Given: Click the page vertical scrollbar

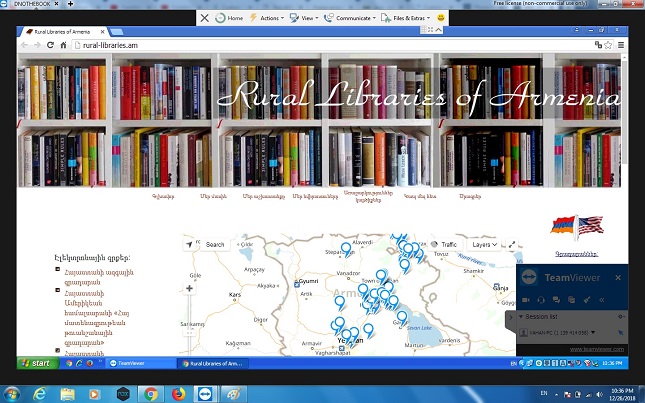Looking at the screenshot, I should point(624,111).
